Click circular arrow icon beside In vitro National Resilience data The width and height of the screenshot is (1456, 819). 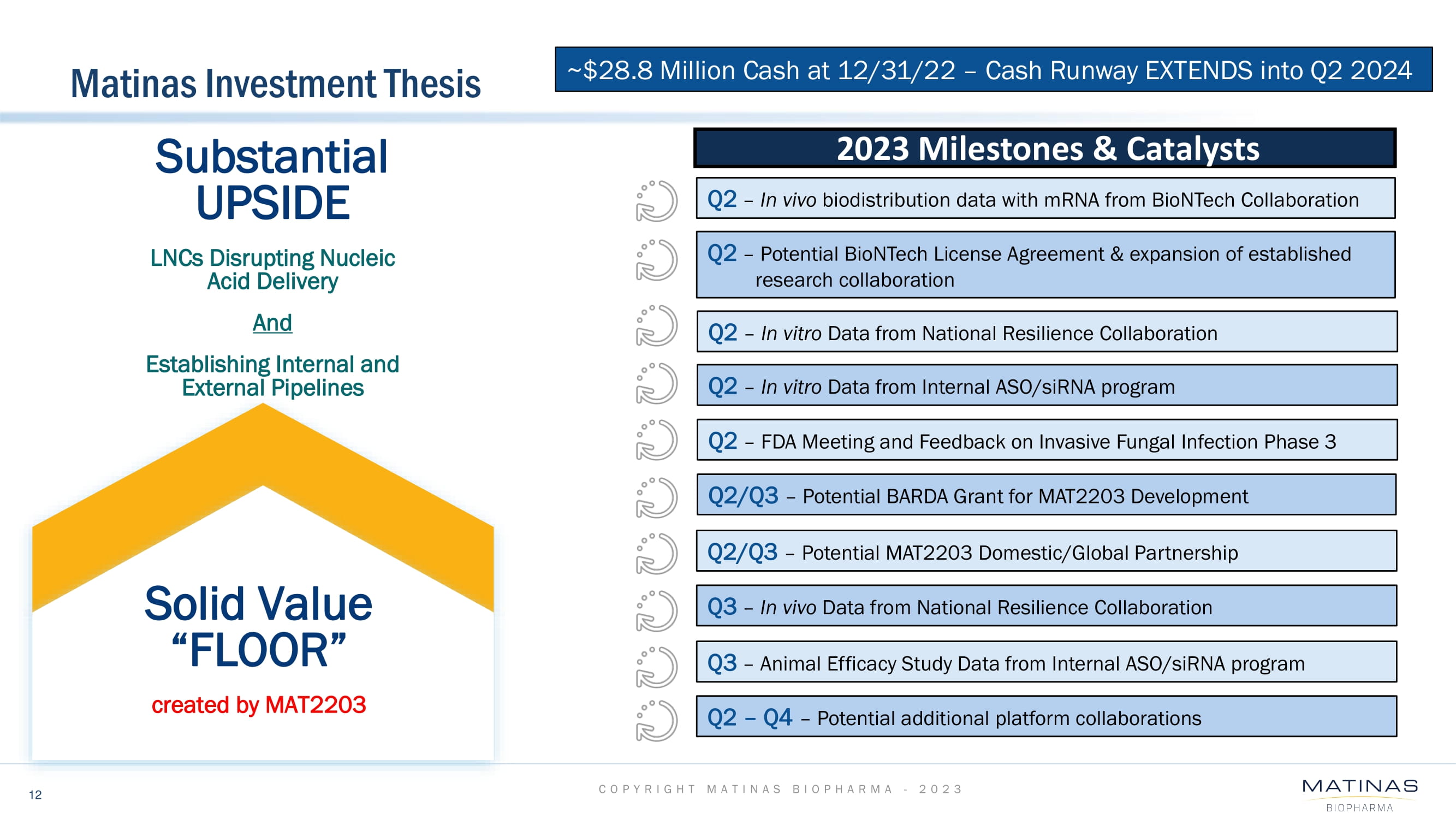[656, 325]
